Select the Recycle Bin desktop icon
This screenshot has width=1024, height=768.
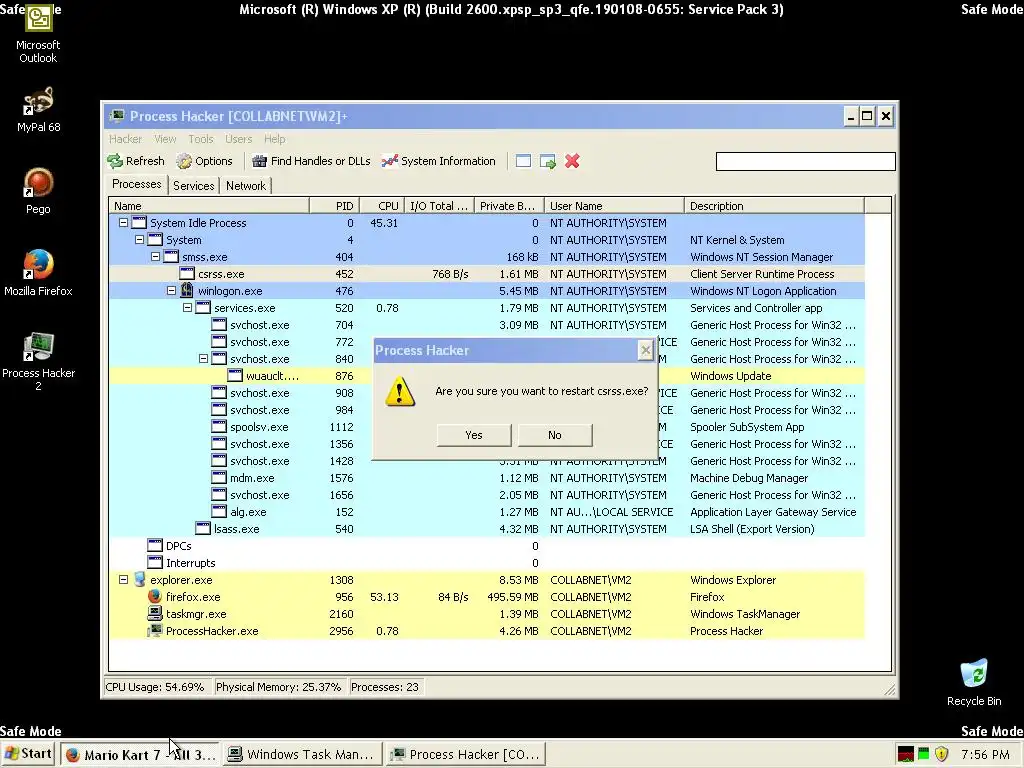[x=974, y=683]
